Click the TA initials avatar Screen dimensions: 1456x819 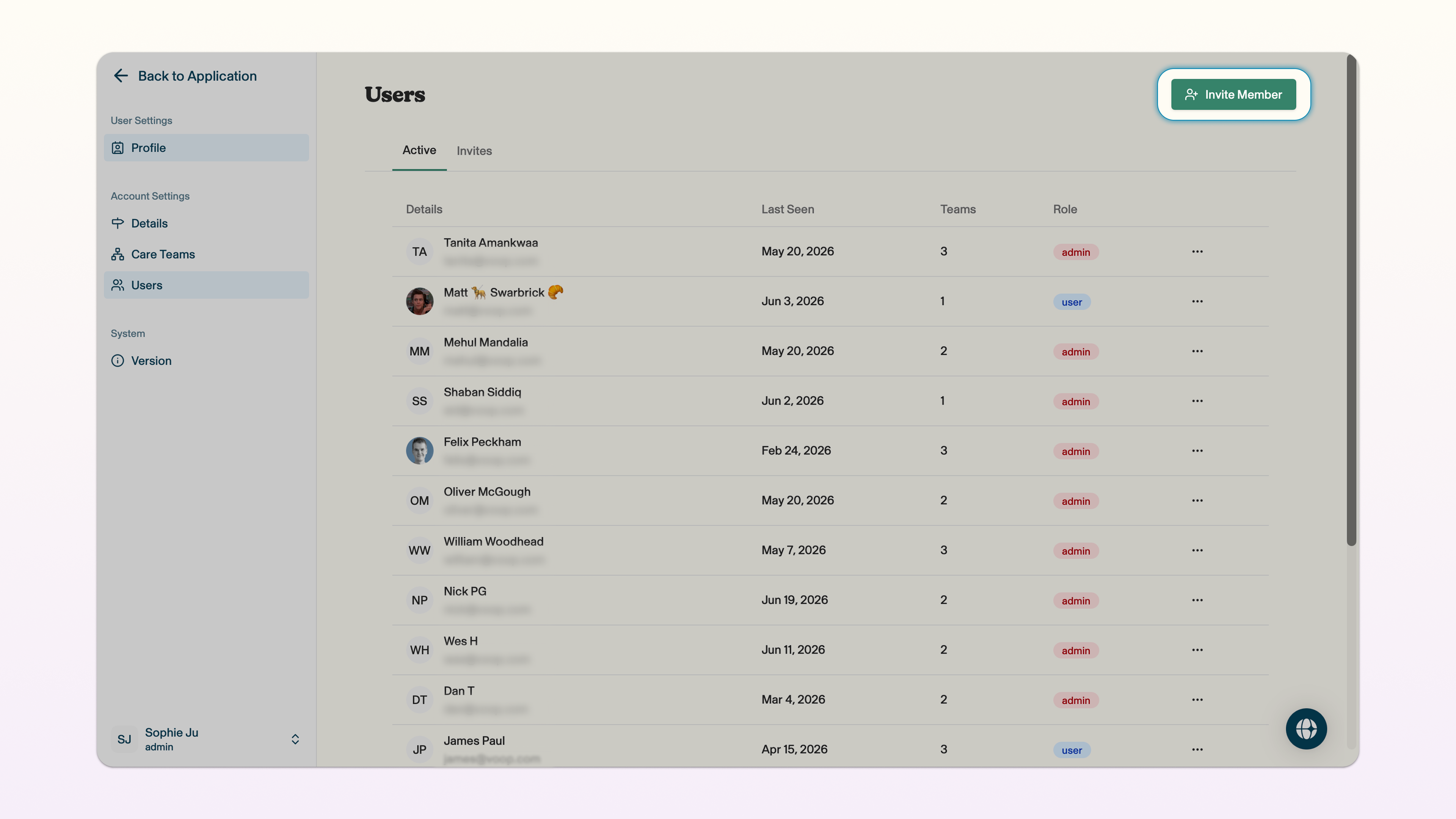pos(419,251)
